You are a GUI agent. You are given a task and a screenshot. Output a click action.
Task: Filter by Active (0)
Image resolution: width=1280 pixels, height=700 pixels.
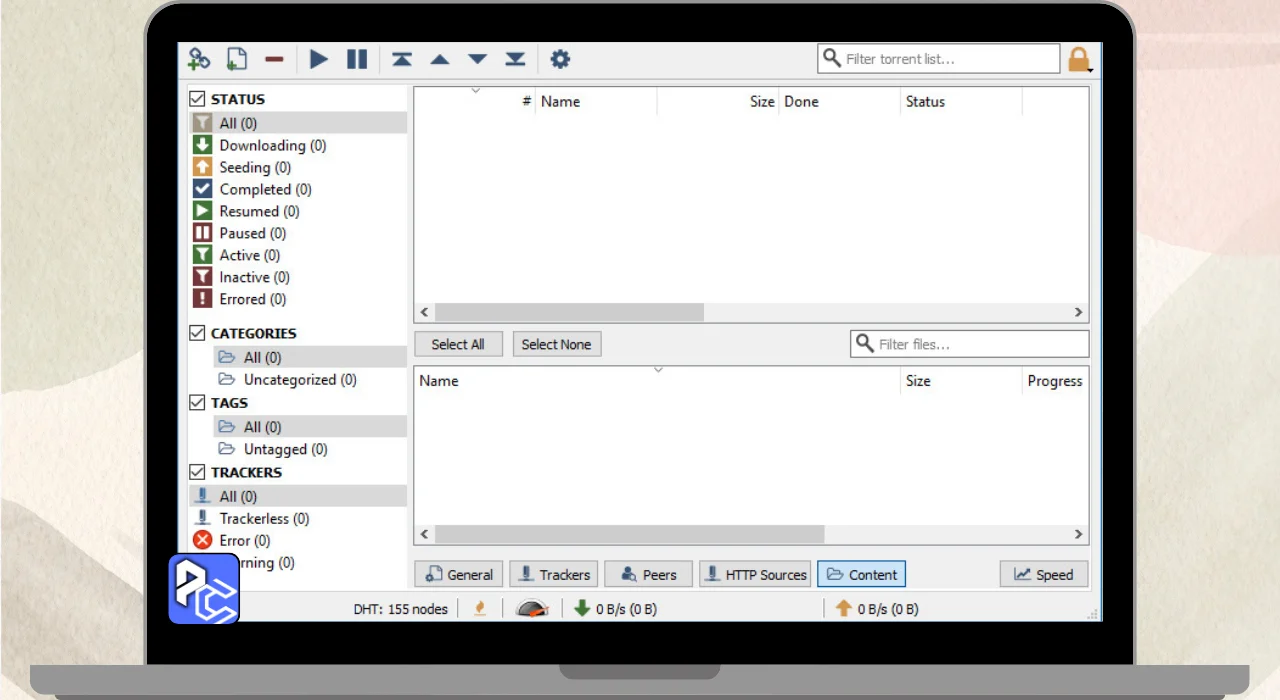298,255
